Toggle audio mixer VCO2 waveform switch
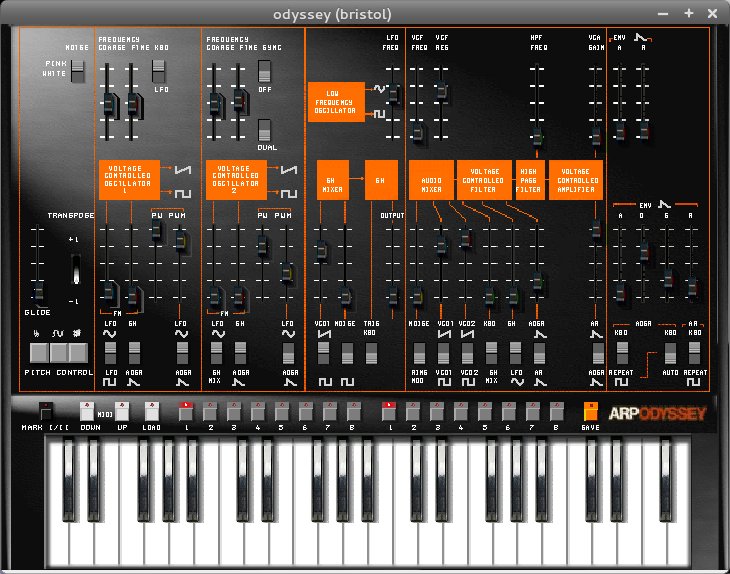Screen dimensions: 730x574 point(467,353)
